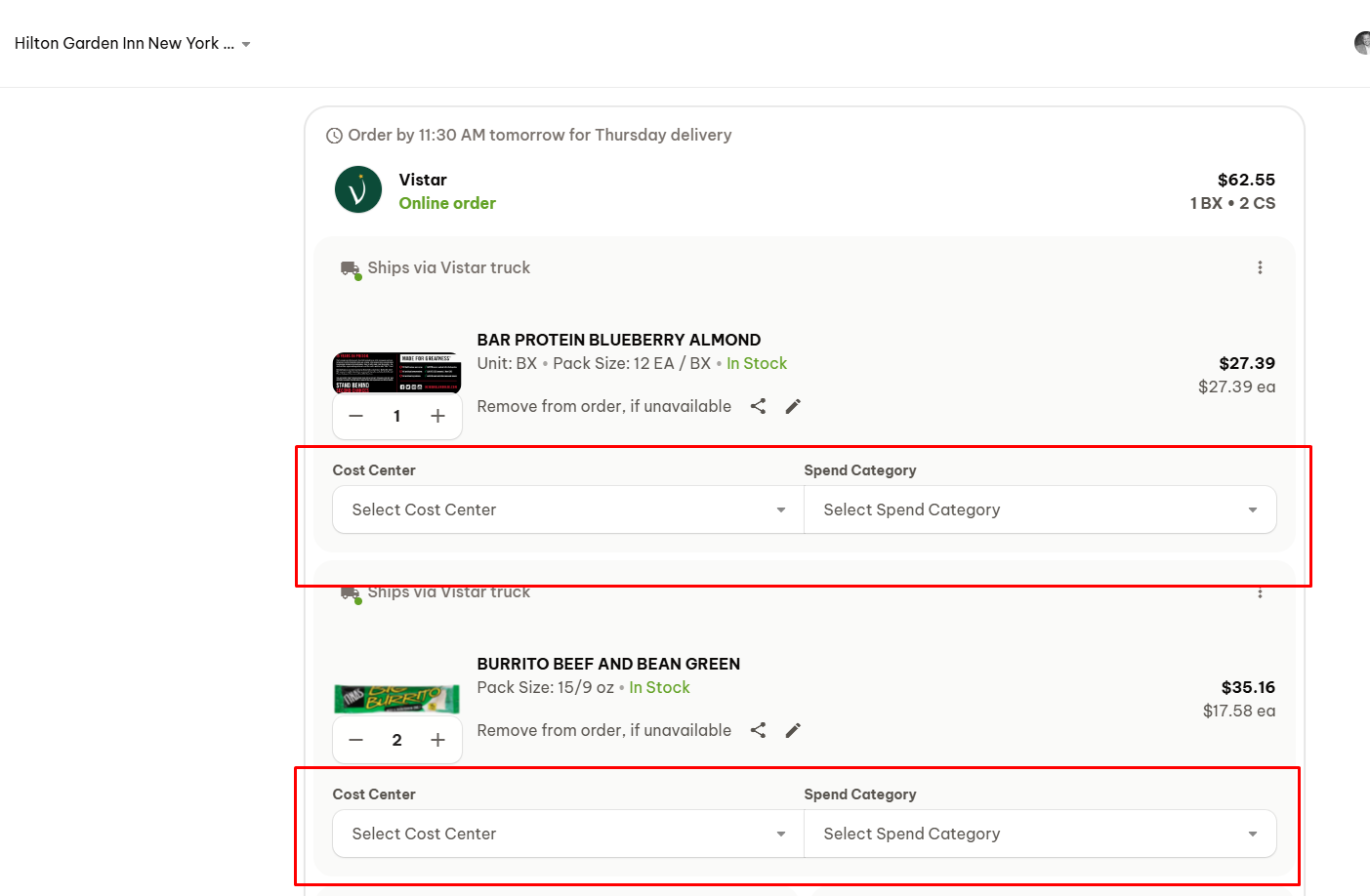Share the Burrito Beef and Bean item
Screen dimensions: 1370x896
click(x=758, y=730)
